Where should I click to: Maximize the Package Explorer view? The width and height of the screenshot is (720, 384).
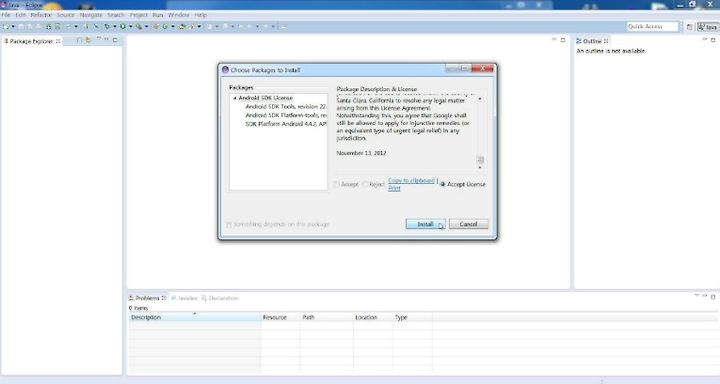[x=115, y=40]
